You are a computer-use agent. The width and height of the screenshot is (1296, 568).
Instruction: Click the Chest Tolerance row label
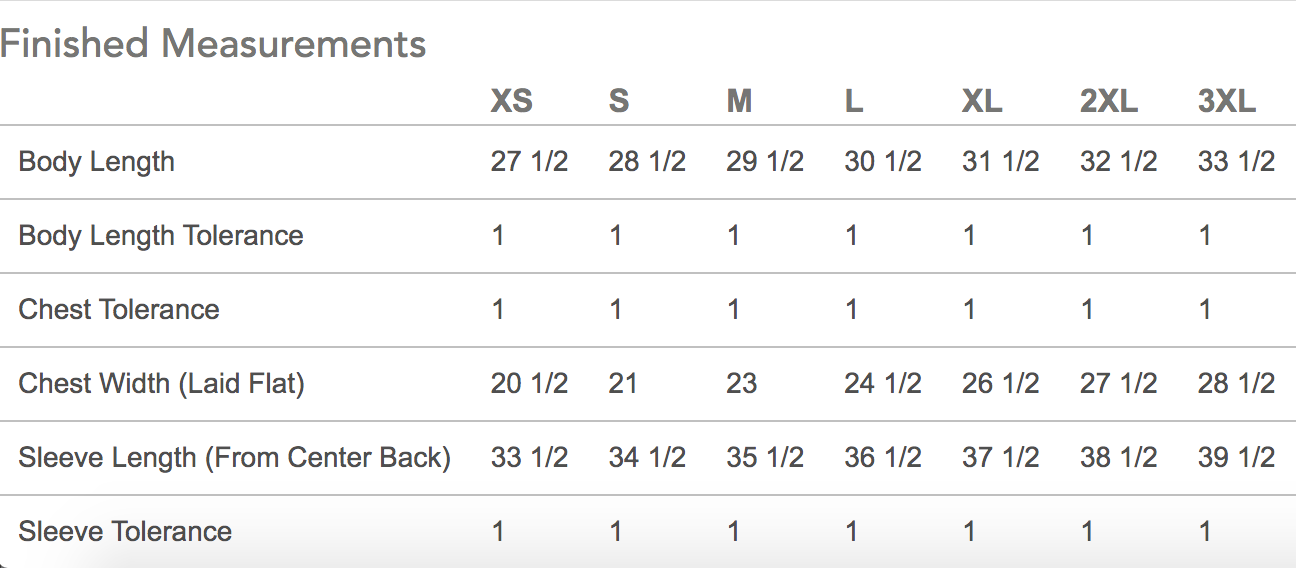119,310
